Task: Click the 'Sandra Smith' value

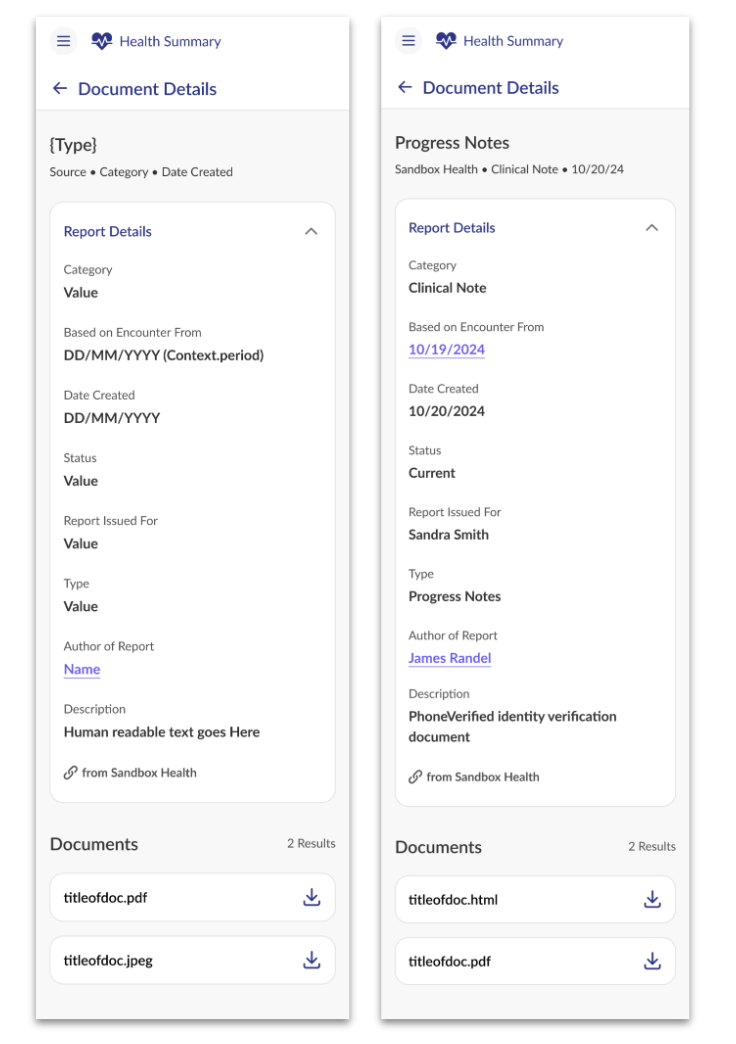Action: click(x=448, y=535)
